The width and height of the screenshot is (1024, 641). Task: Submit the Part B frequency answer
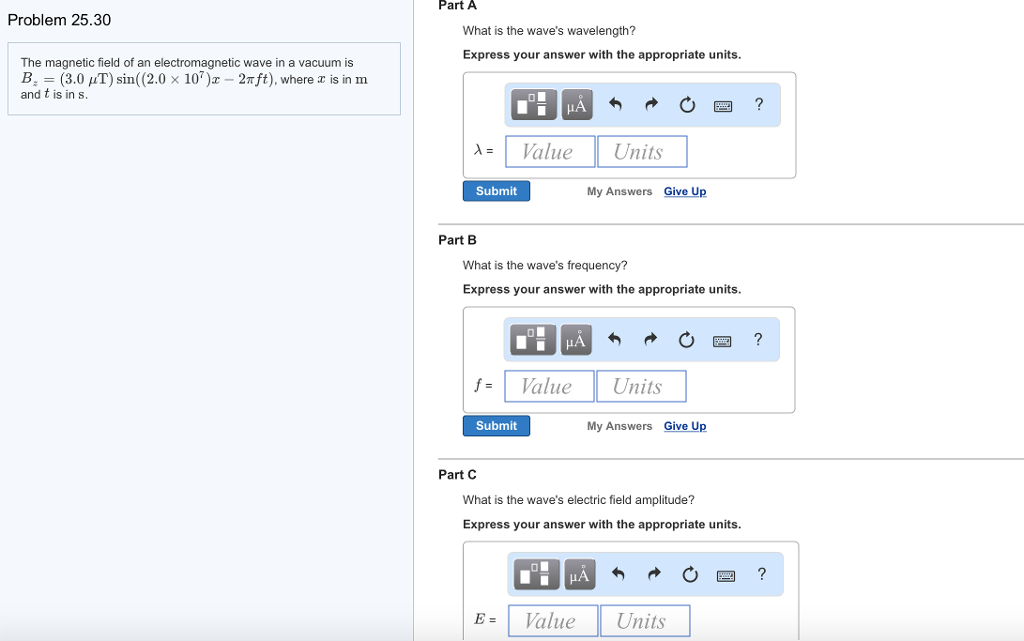pos(496,426)
